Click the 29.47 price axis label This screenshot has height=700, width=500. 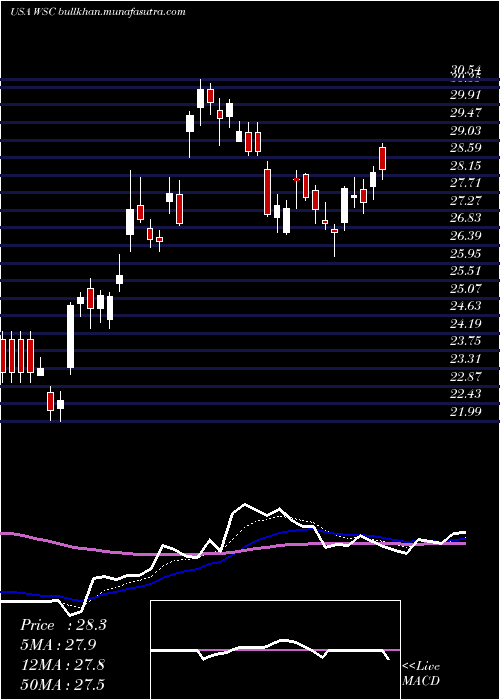pyautogui.click(x=465, y=113)
